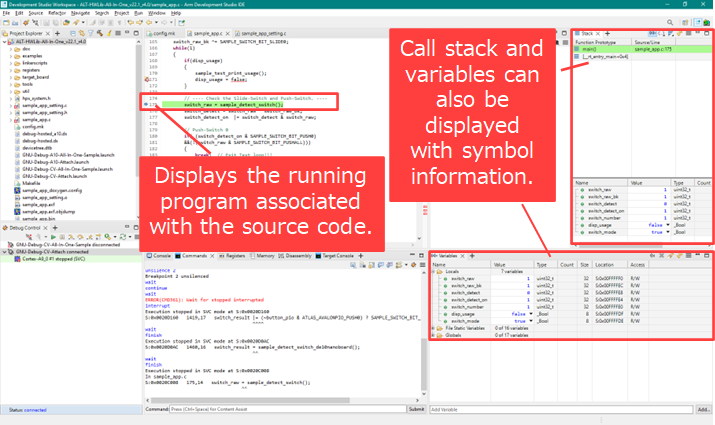
Task: Switch to the Disassembly tab
Action: [x=297, y=257]
